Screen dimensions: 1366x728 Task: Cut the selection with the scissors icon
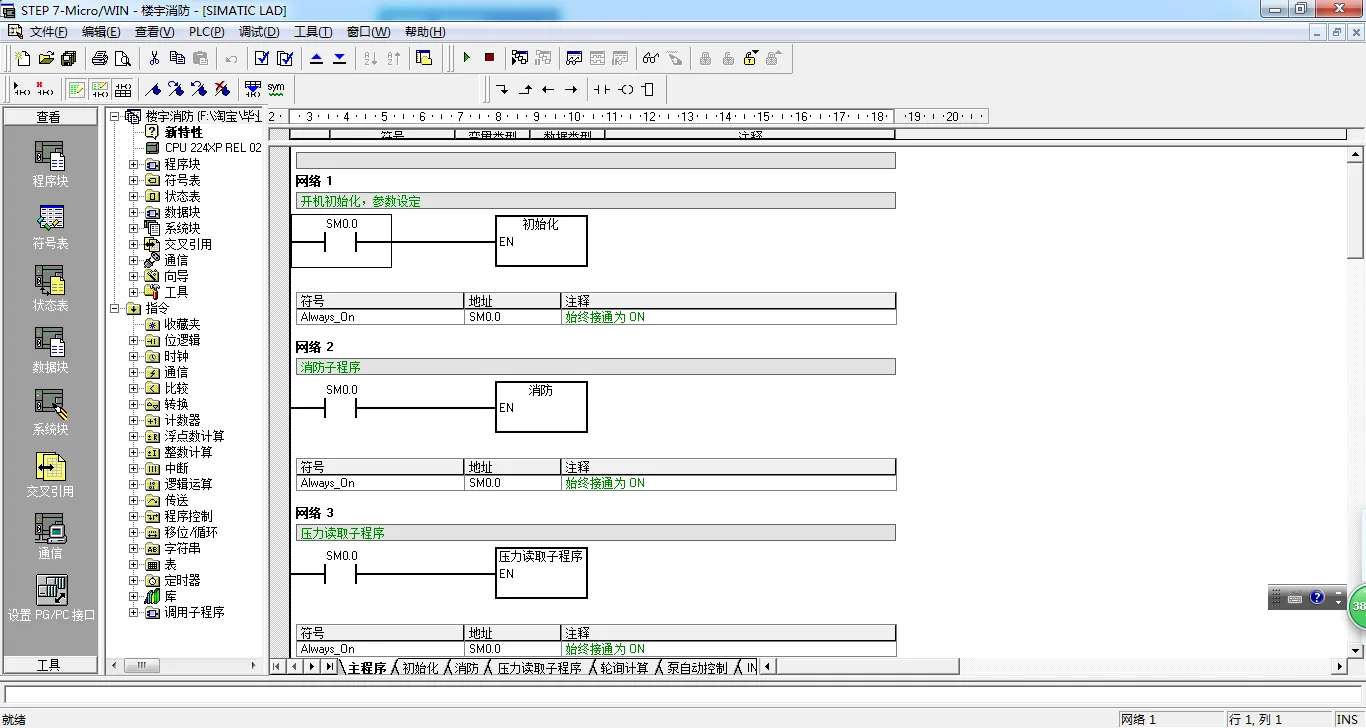pos(154,58)
